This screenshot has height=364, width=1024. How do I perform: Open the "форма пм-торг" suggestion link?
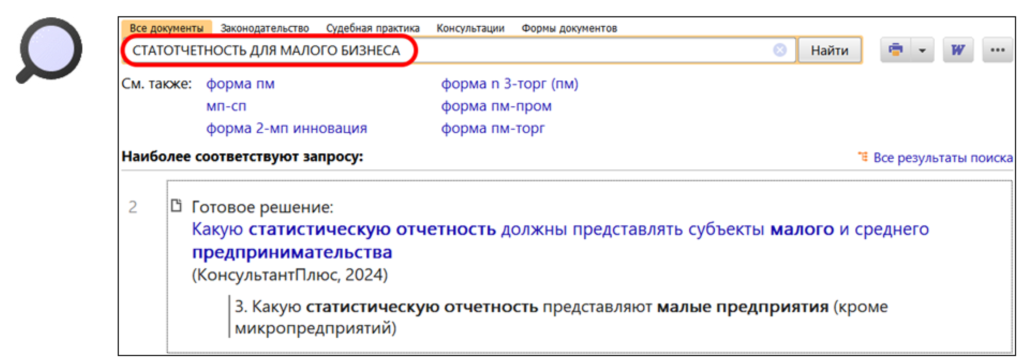pos(493,128)
